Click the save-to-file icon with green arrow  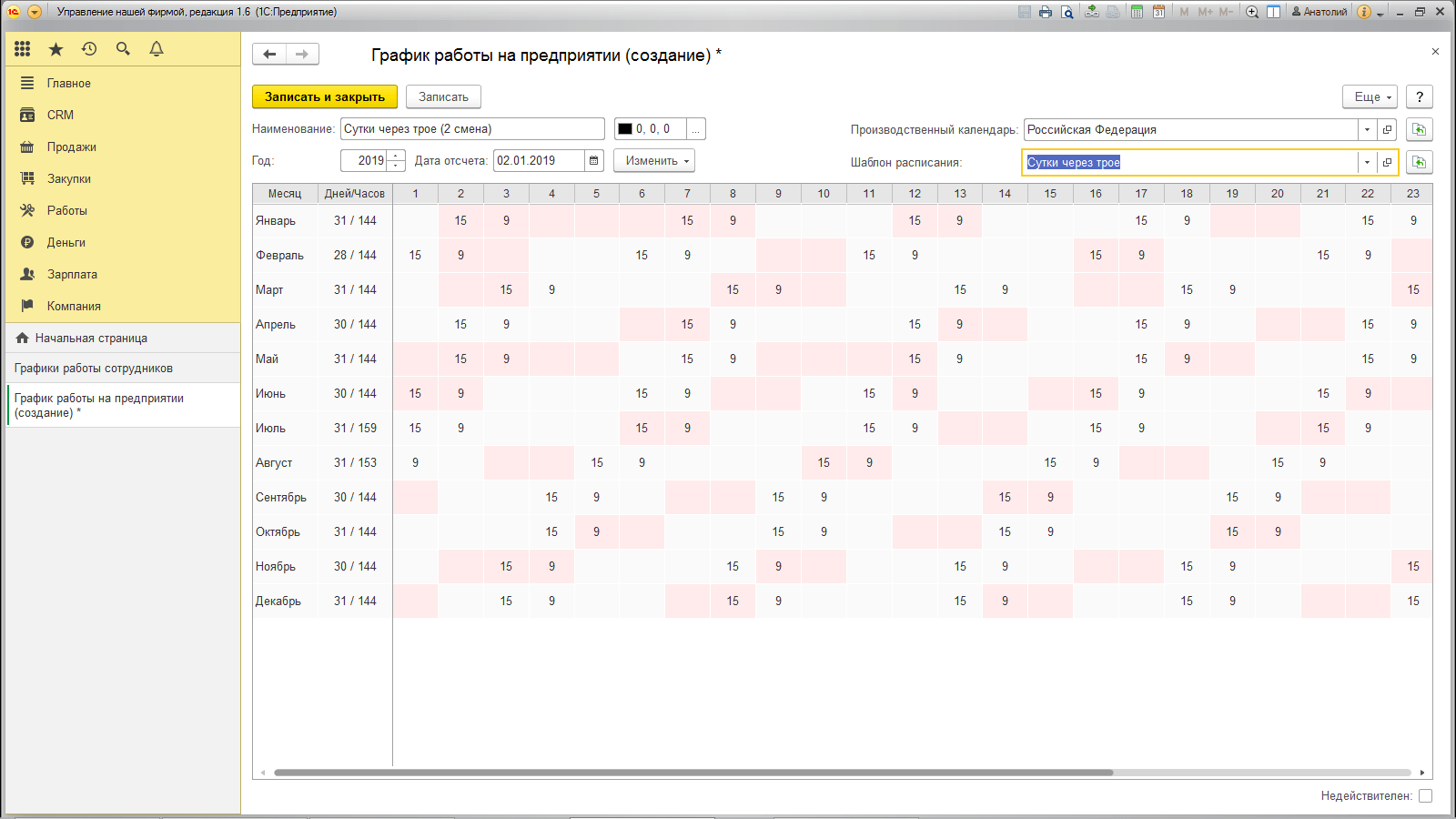click(1092, 12)
